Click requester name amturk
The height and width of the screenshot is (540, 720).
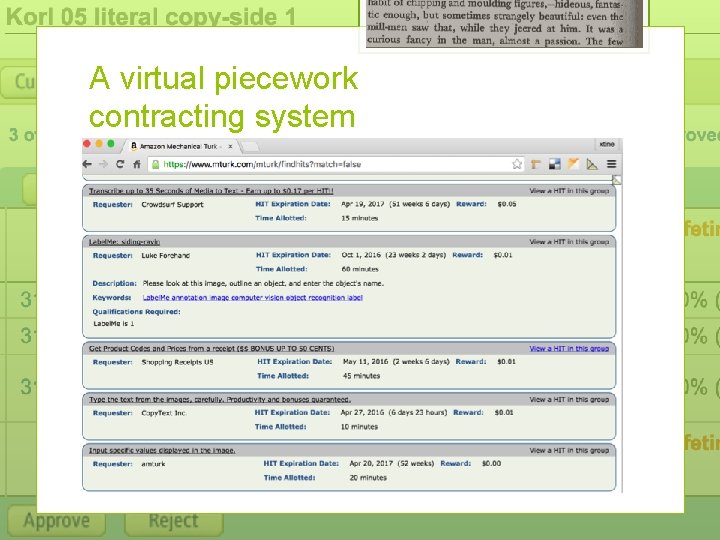(x=153, y=464)
